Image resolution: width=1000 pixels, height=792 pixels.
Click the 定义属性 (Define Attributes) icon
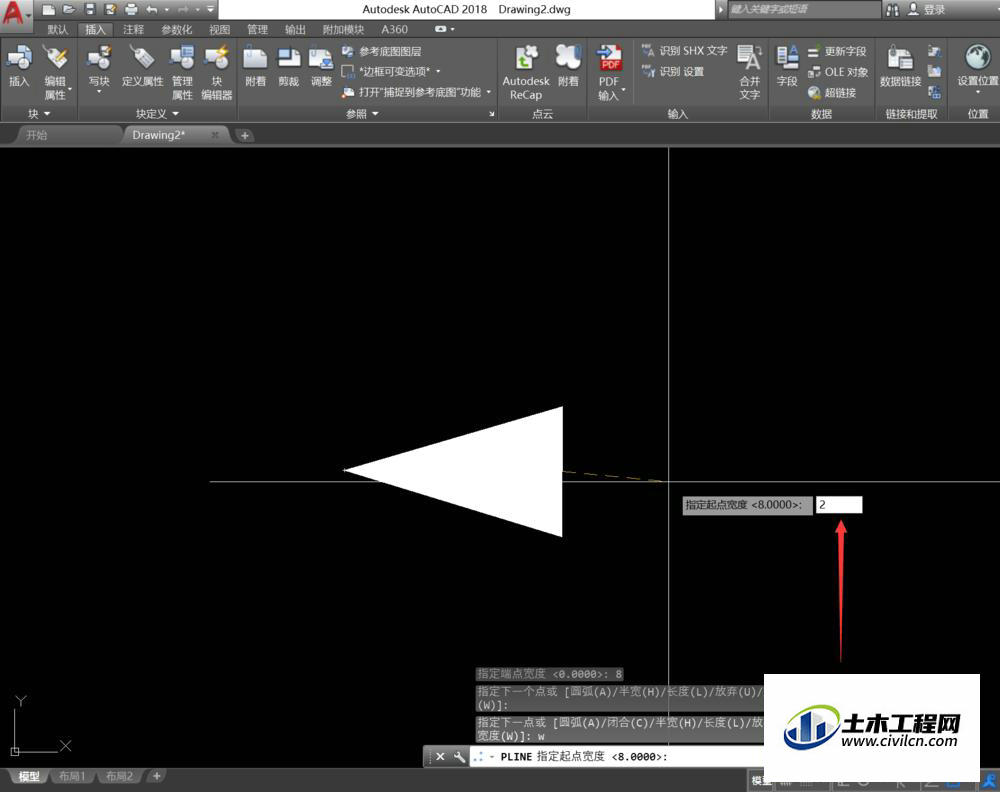(142, 66)
